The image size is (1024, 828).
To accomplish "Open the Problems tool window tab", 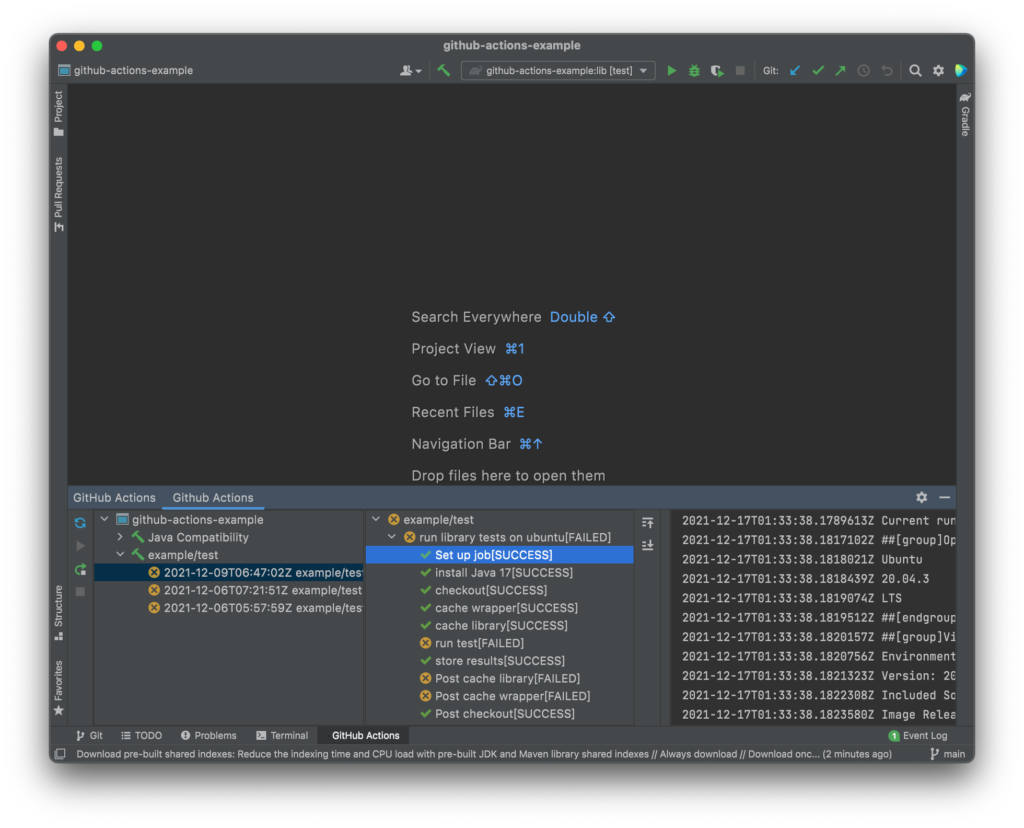I will point(208,735).
